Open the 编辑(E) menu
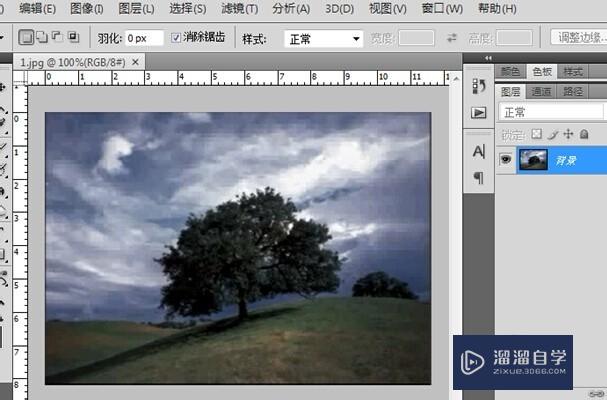 click(38, 9)
